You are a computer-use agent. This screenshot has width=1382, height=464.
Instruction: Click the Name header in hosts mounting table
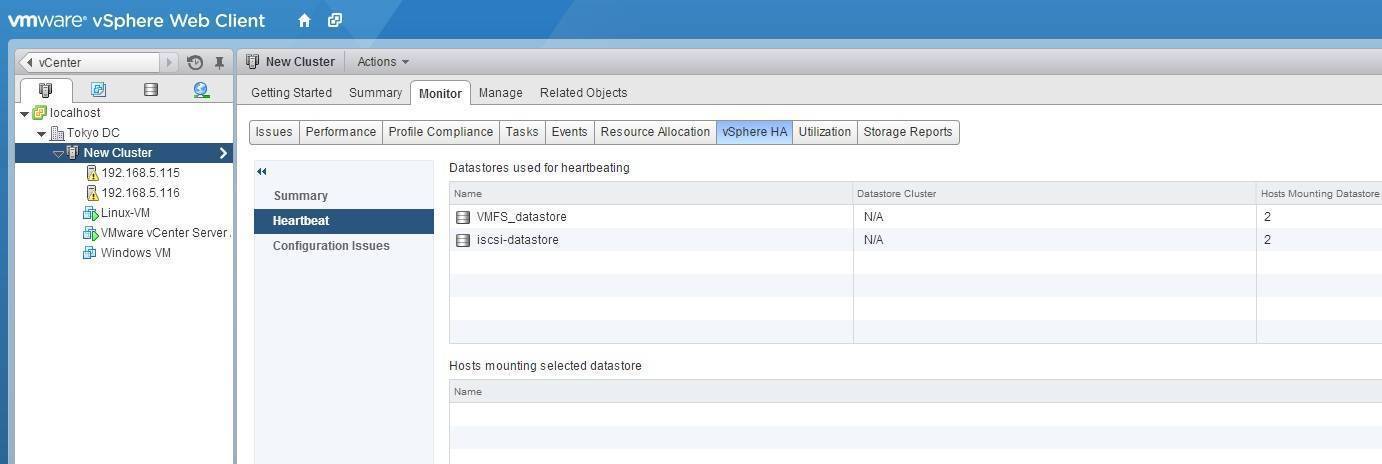[x=915, y=391]
